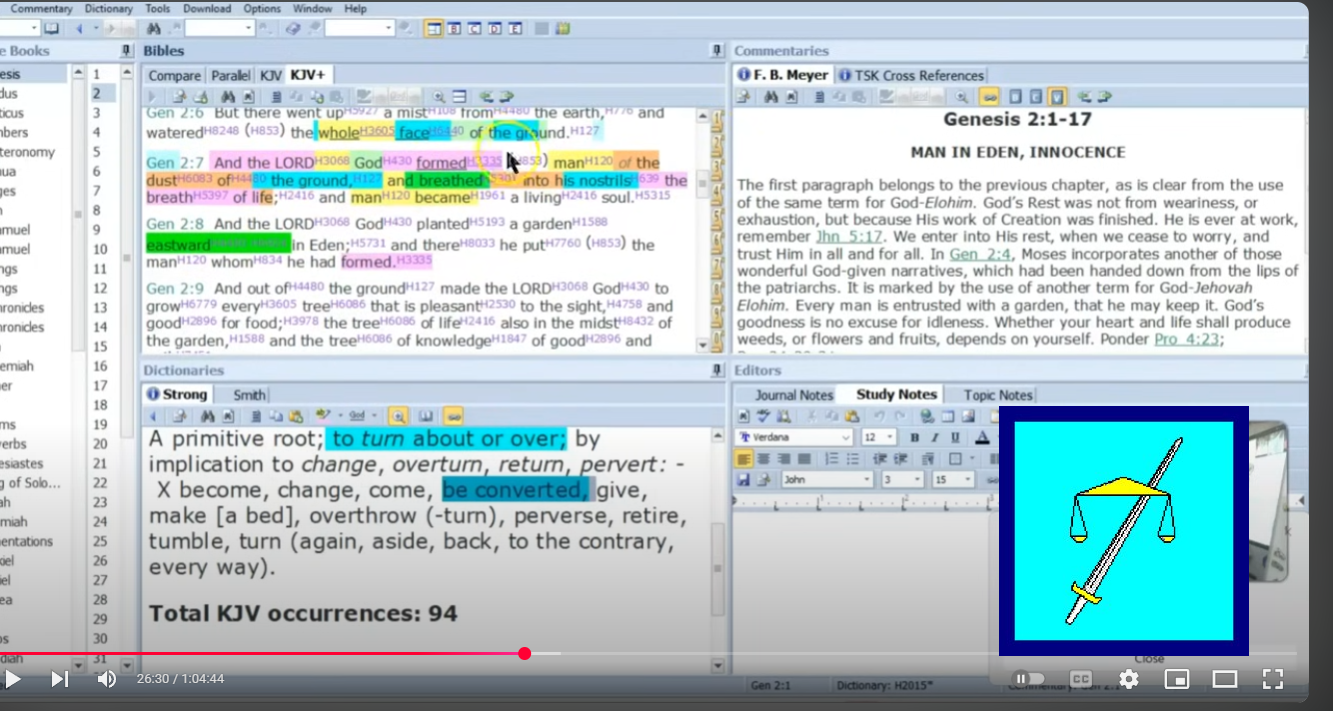Open the TSK Cross References tab
Image resolution: width=1333 pixels, height=711 pixels.
911,75
